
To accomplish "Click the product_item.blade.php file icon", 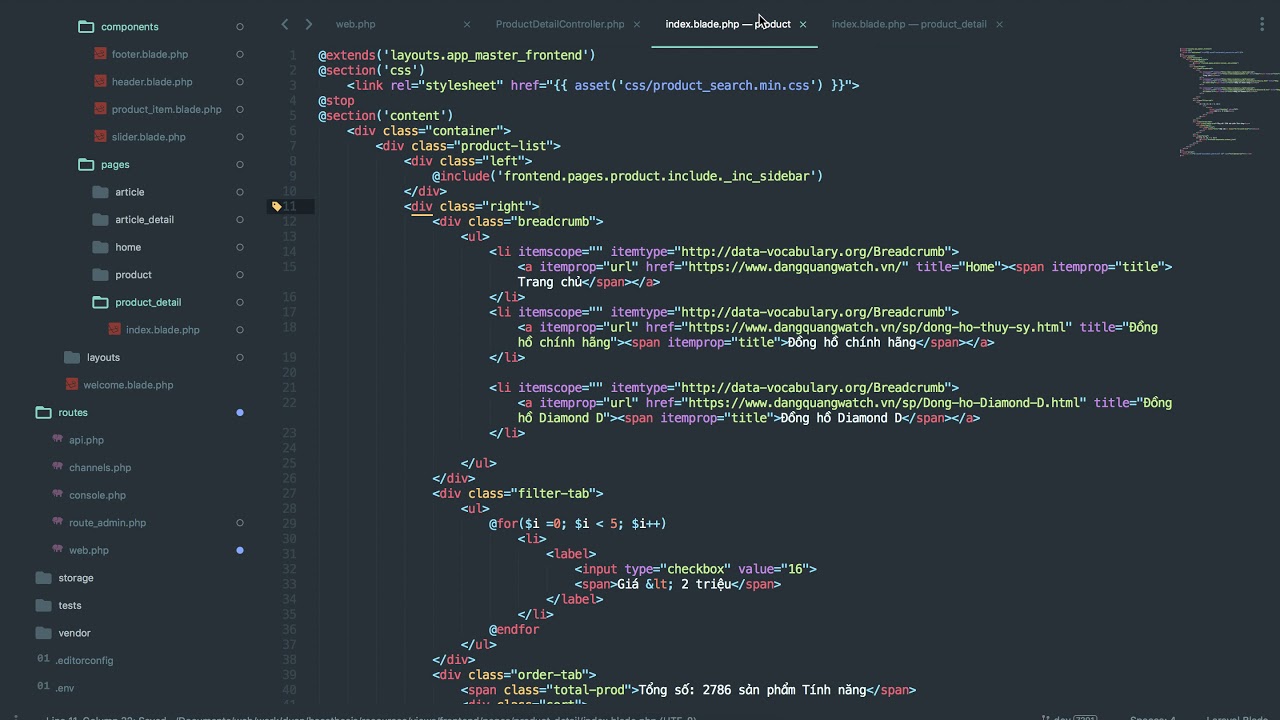I will pyautogui.click(x=100, y=109).
